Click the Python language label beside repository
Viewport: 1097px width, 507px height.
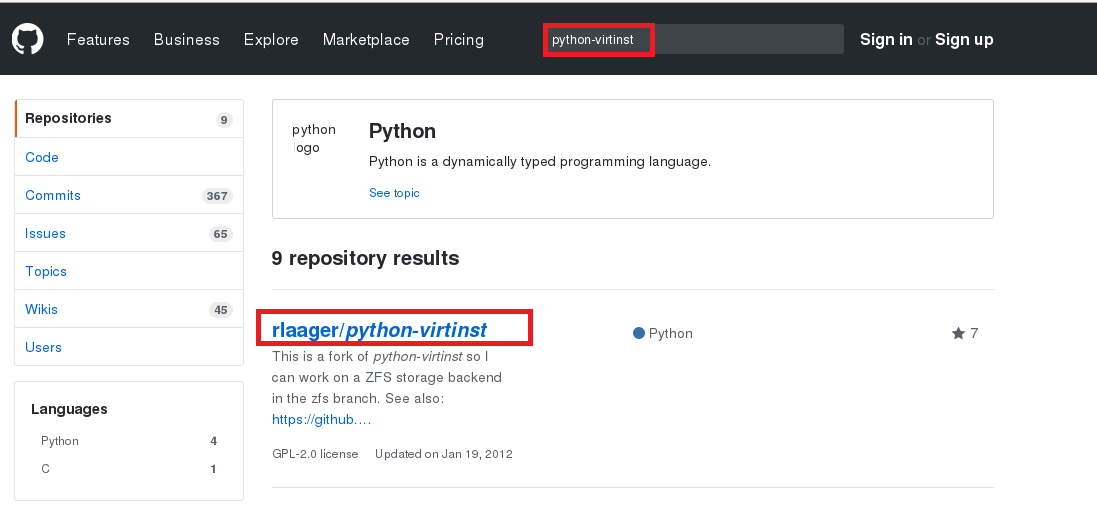[x=670, y=334]
